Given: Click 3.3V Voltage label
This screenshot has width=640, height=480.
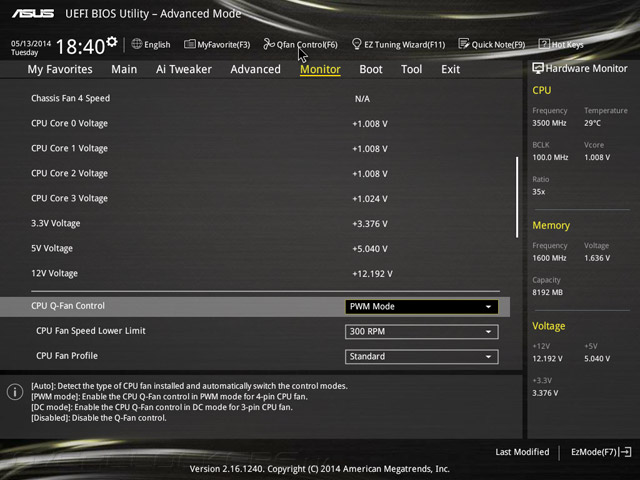Looking at the screenshot, I should pos(56,223).
